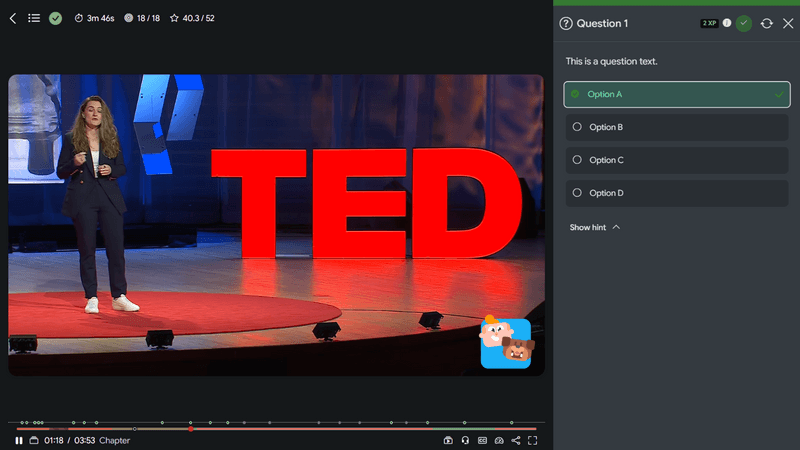Enter fullscreen mode

(x=533, y=440)
